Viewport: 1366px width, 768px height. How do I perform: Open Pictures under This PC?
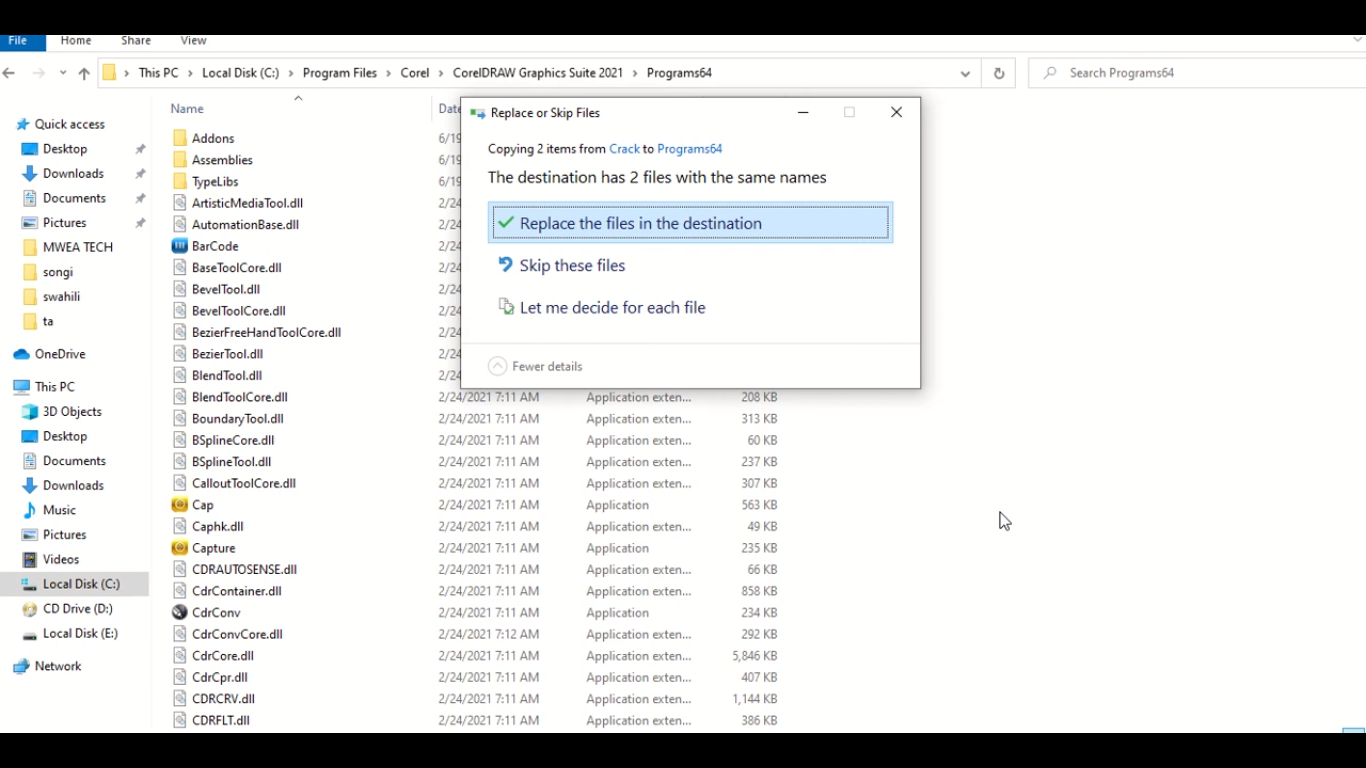[x=54, y=535]
